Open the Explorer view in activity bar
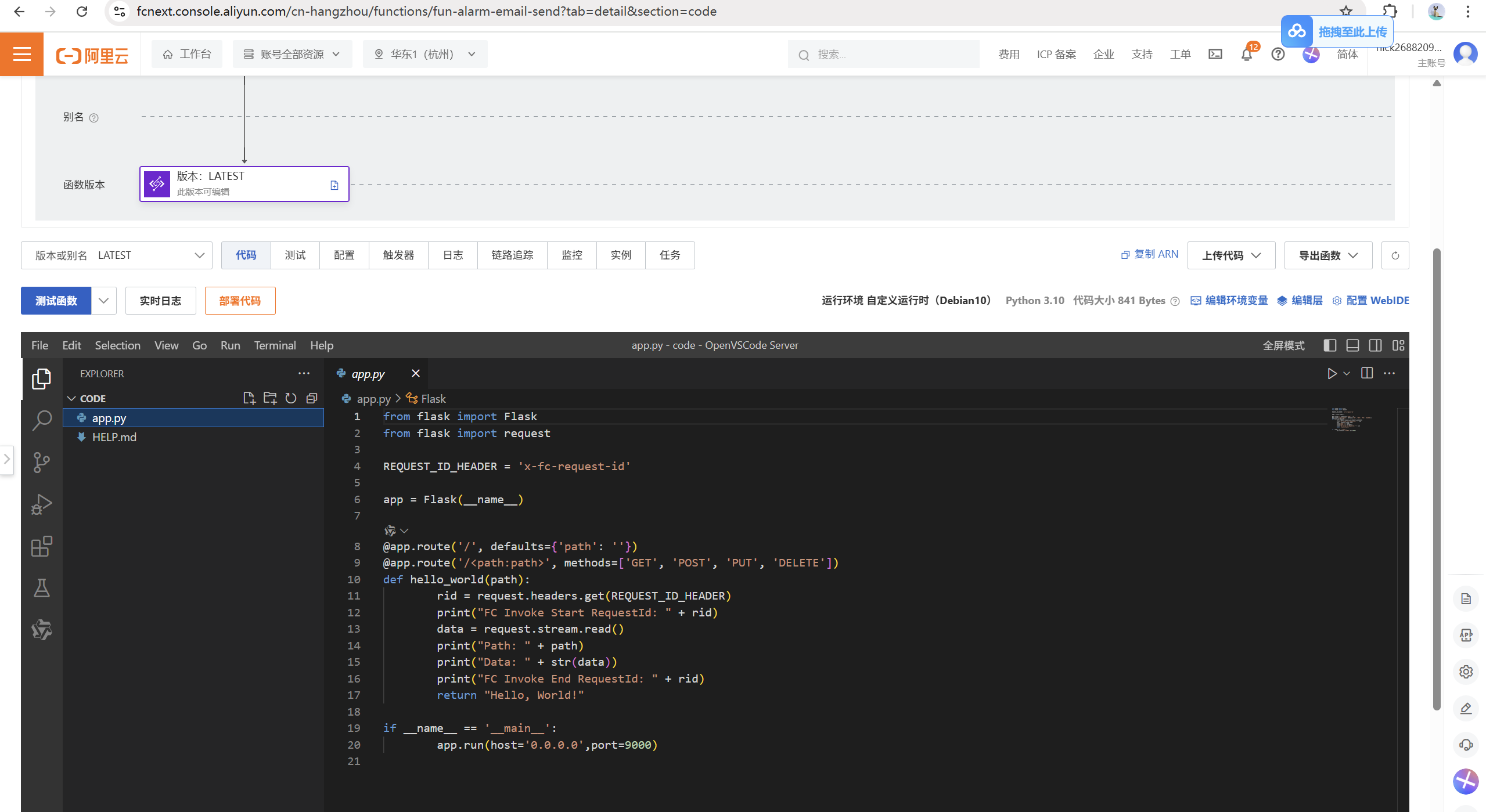Screen dimensions: 1486x812 click(x=41, y=379)
